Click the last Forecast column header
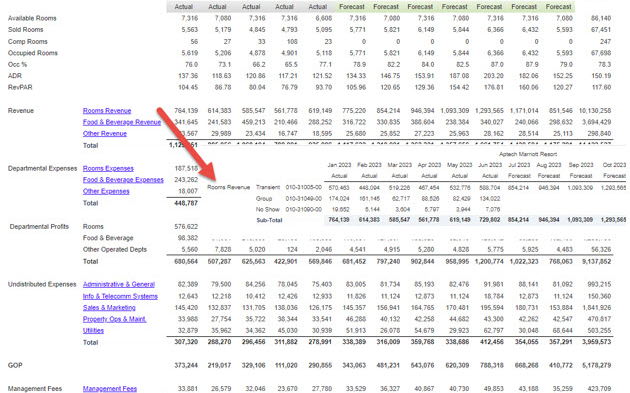630x393 pixels. pos(558,6)
